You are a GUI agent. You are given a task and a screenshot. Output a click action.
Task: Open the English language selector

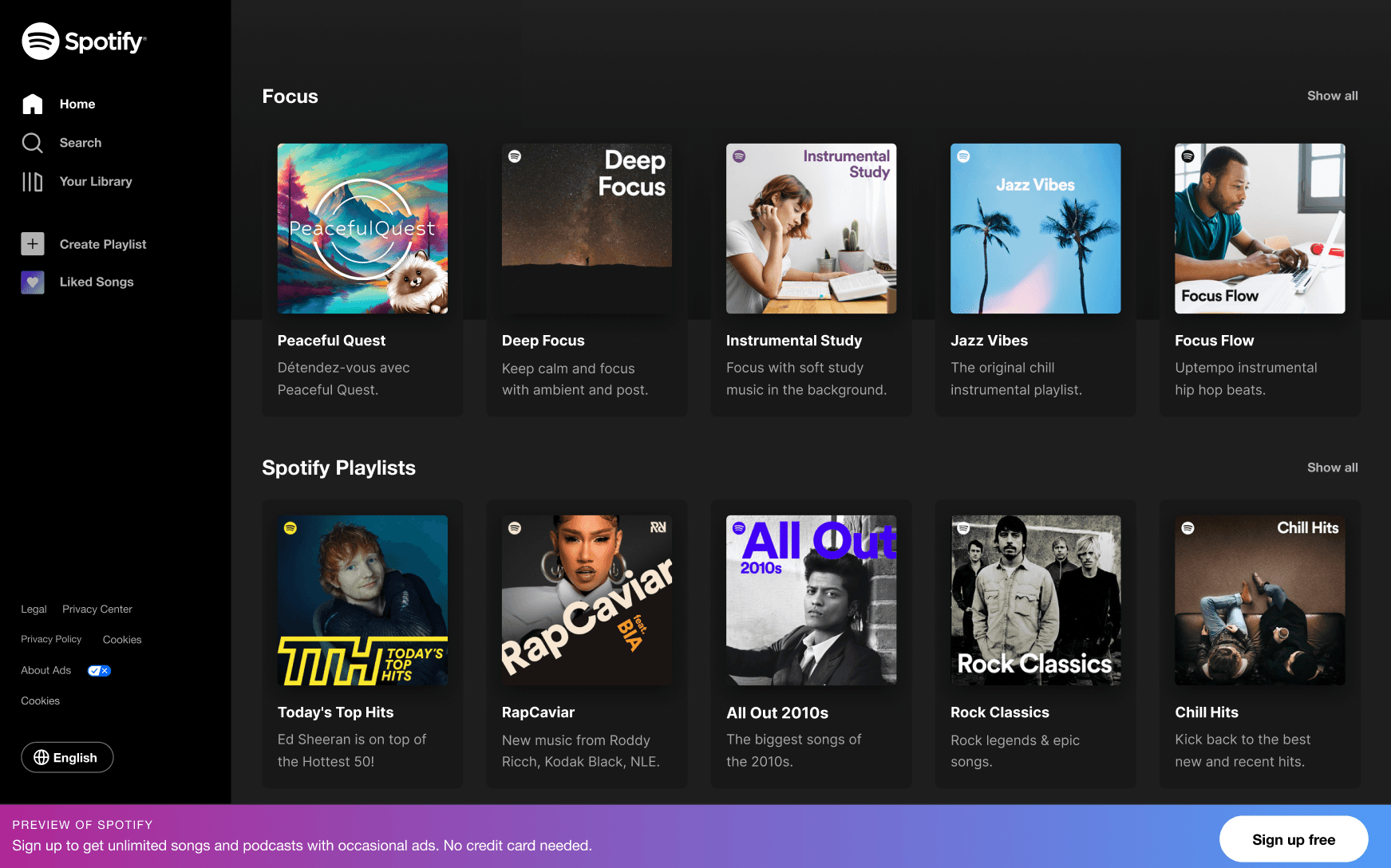point(67,758)
